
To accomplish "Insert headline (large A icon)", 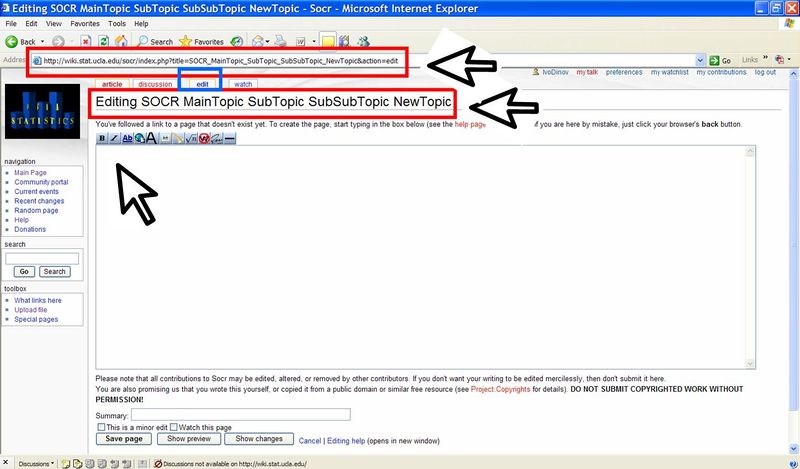I will pyautogui.click(x=152, y=138).
